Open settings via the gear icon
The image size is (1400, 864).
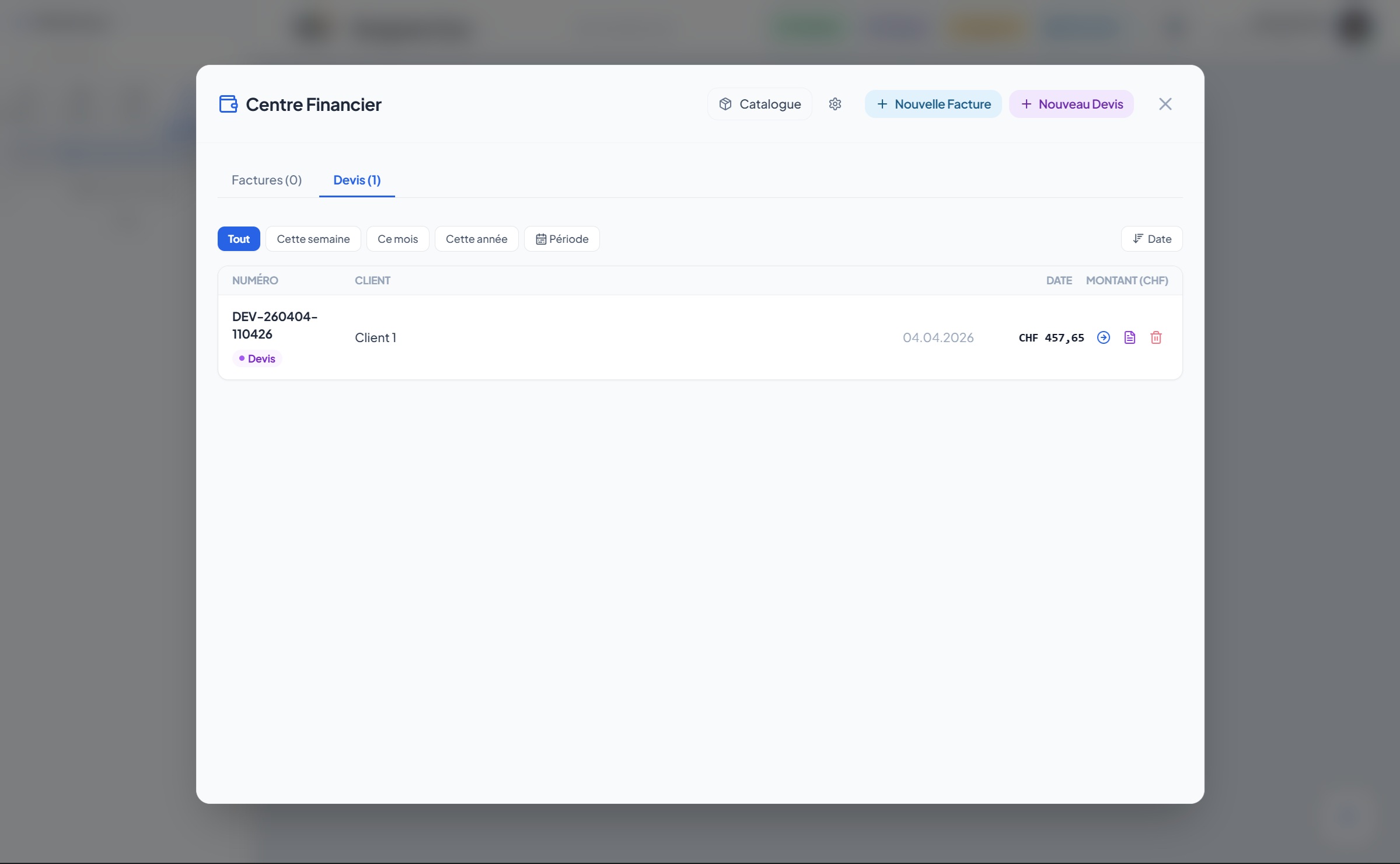[835, 104]
